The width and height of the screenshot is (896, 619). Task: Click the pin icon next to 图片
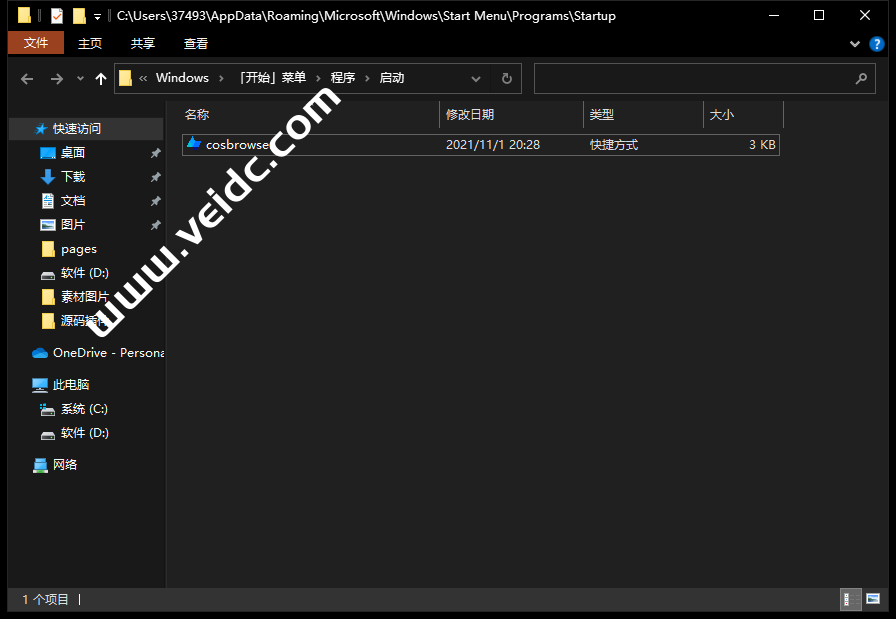pyautogui.click(x=155, y=225)
